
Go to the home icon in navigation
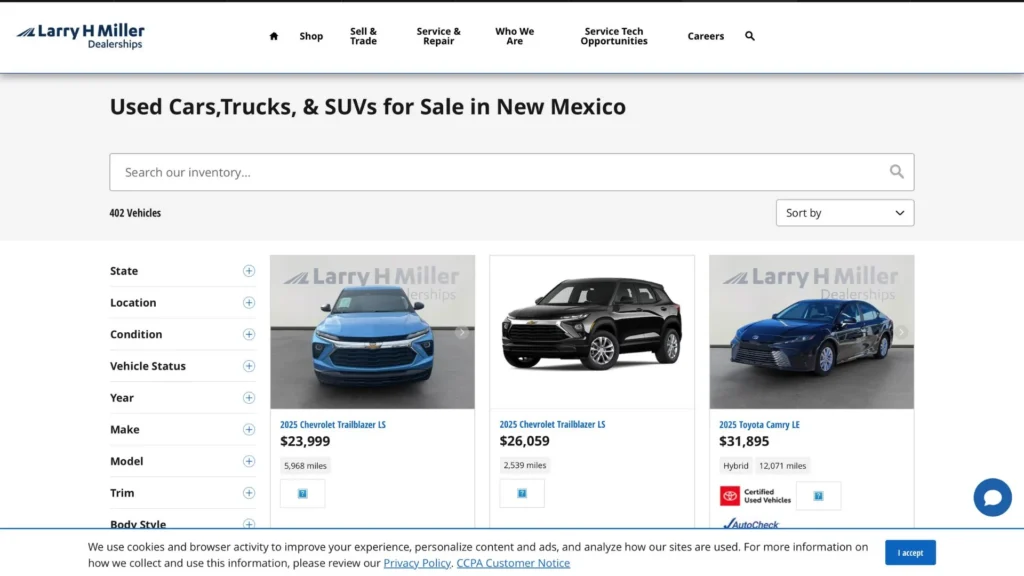tap(274, 36)
